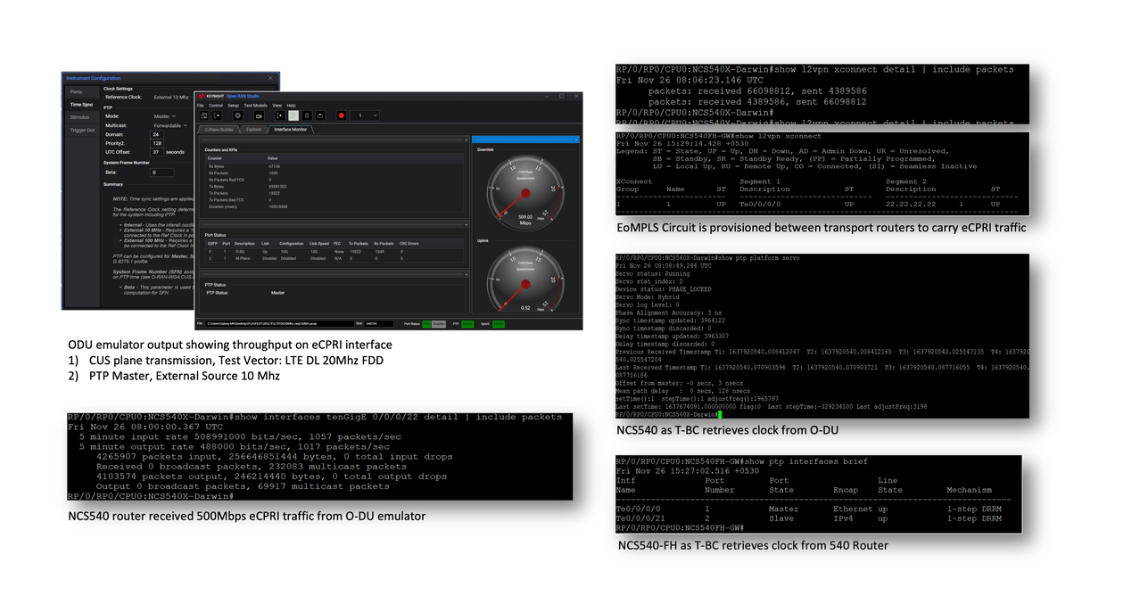Open the PTP Mode dropdown showing Master
1130x615 pixels.
[165, 116]
